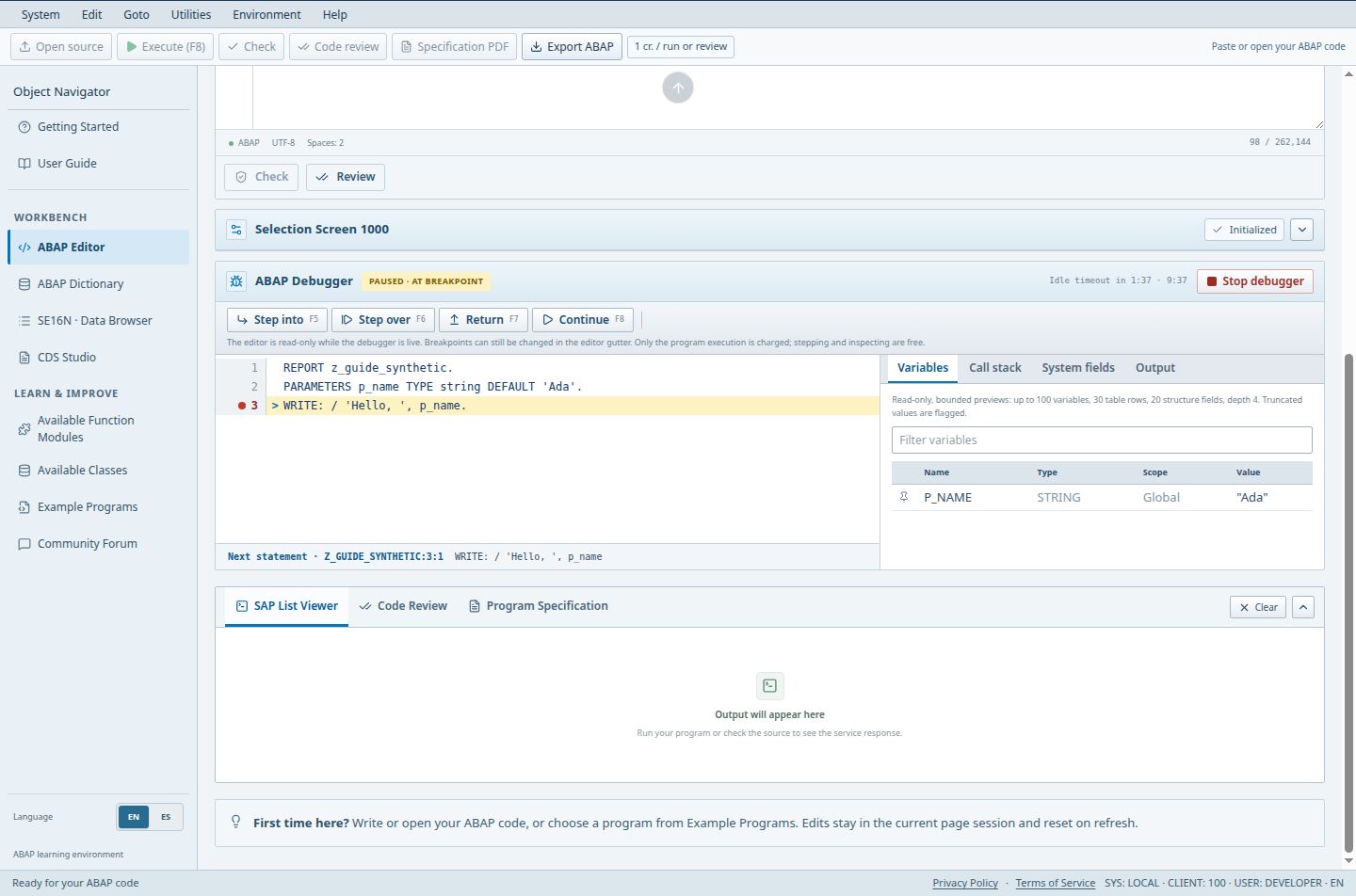This screenshot has width=1356, height=896.
Task: Click the Stop debugger button
Action: click(x=1255, y=281)
